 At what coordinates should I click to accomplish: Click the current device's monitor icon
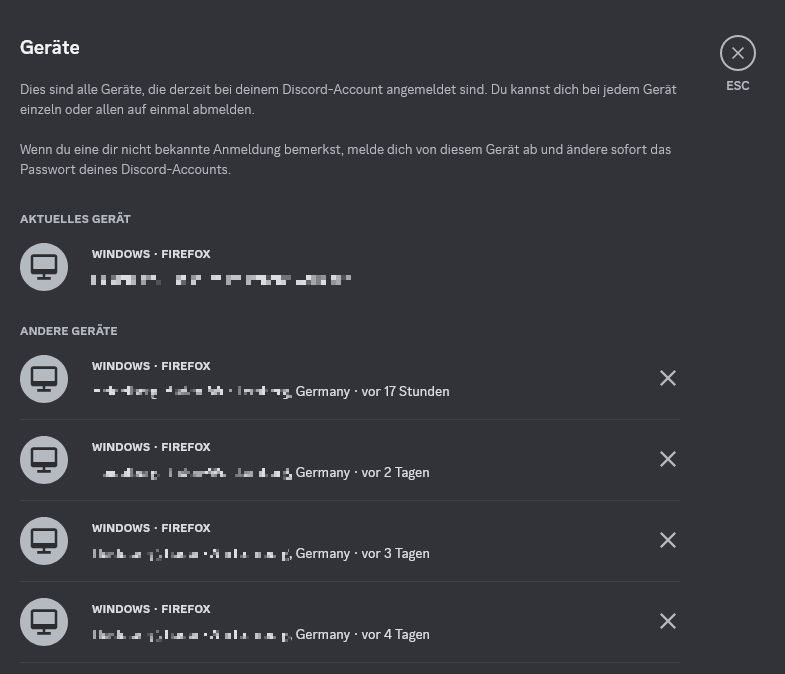[44, 267]
